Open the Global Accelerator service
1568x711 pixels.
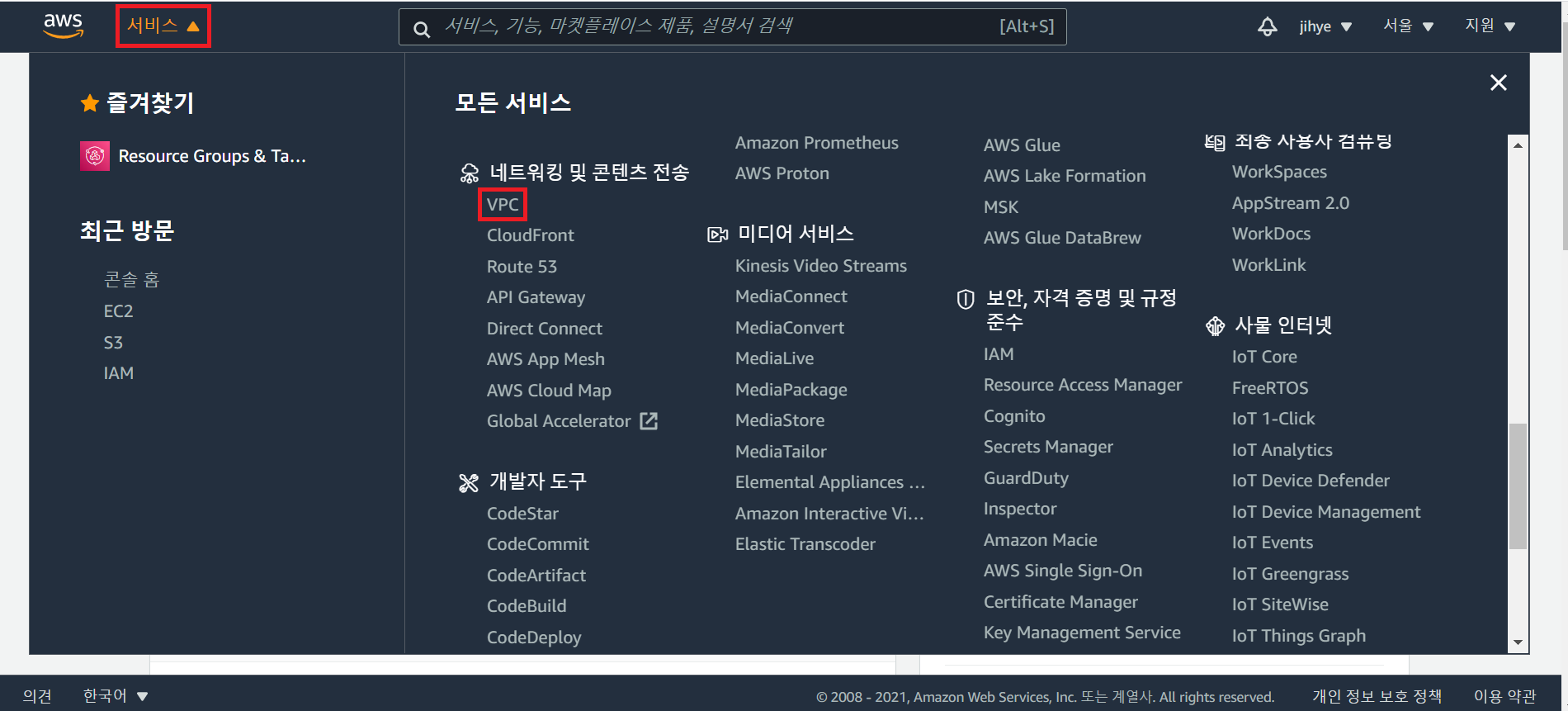coord(559,421)
